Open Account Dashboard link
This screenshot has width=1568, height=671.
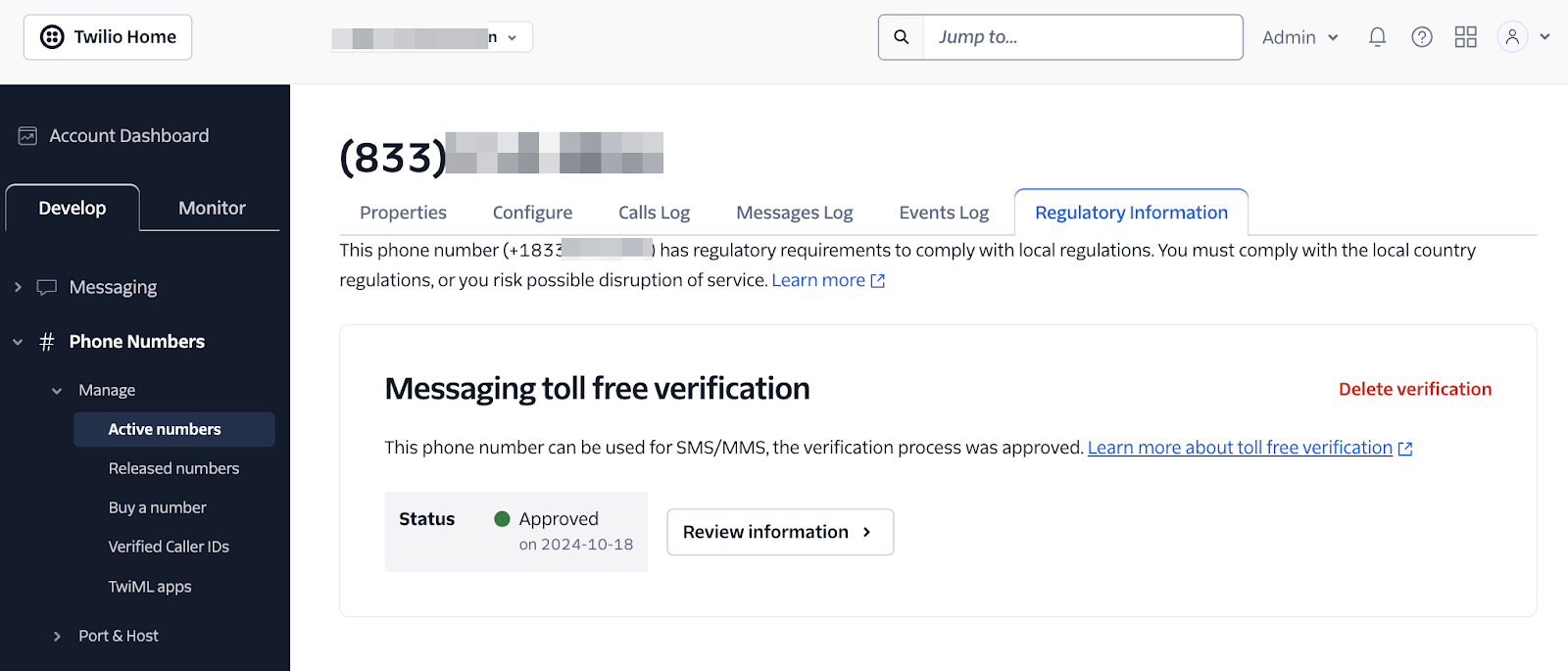(x=129, y=136)
